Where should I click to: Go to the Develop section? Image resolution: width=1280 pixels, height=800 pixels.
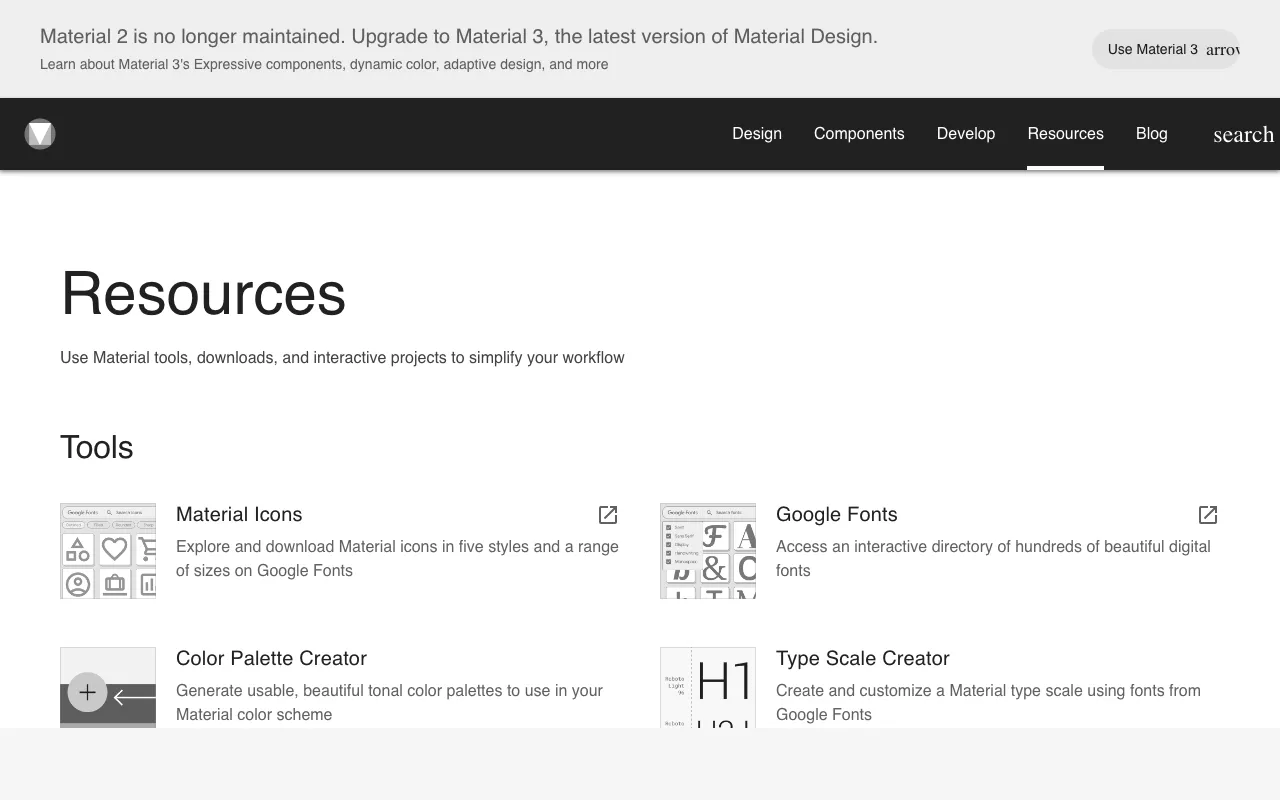pyautogui.click(x=966, y=134)
